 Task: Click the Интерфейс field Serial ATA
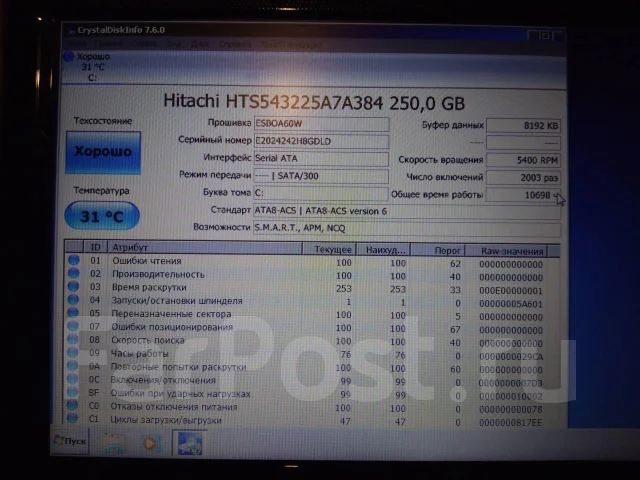[x=321, y=159]
